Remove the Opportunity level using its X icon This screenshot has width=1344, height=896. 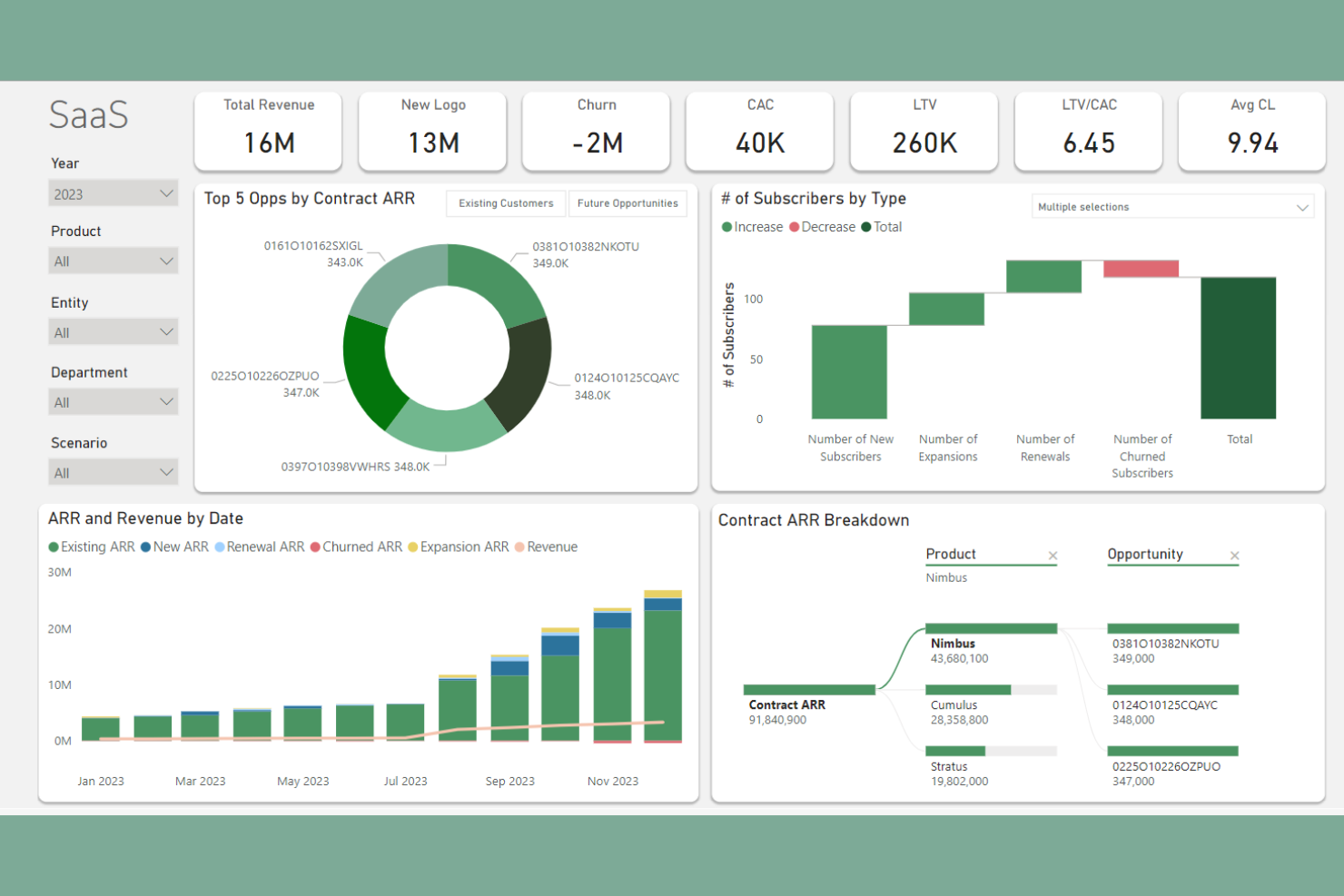(1235, 555)
